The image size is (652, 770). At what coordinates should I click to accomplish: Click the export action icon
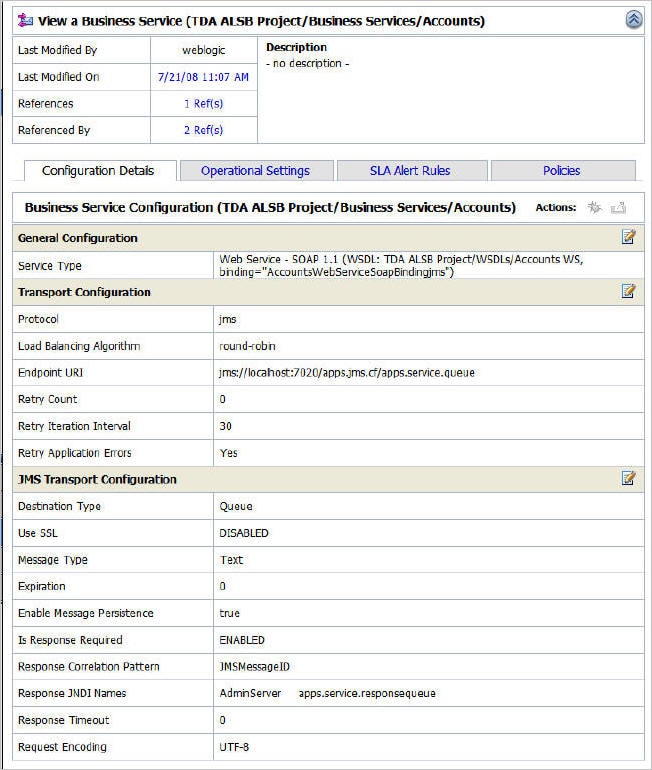pos(618,207)
